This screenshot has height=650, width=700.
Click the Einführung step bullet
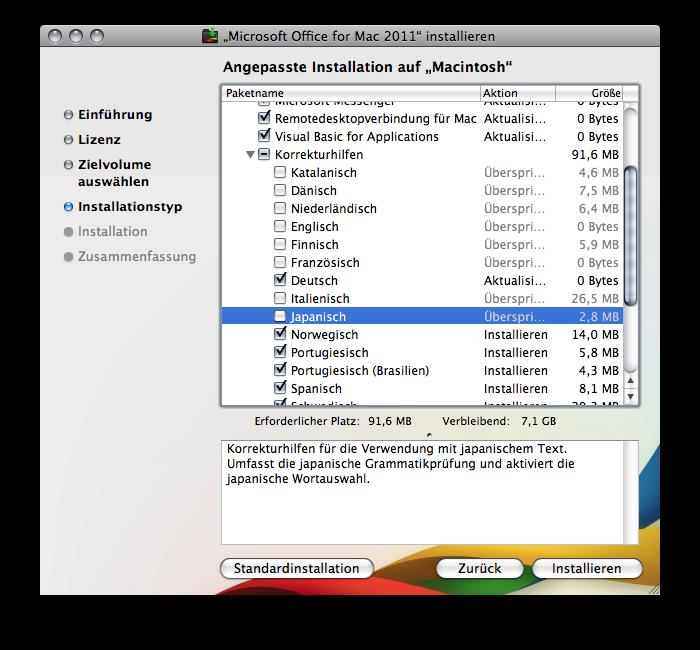pos(68,115)
